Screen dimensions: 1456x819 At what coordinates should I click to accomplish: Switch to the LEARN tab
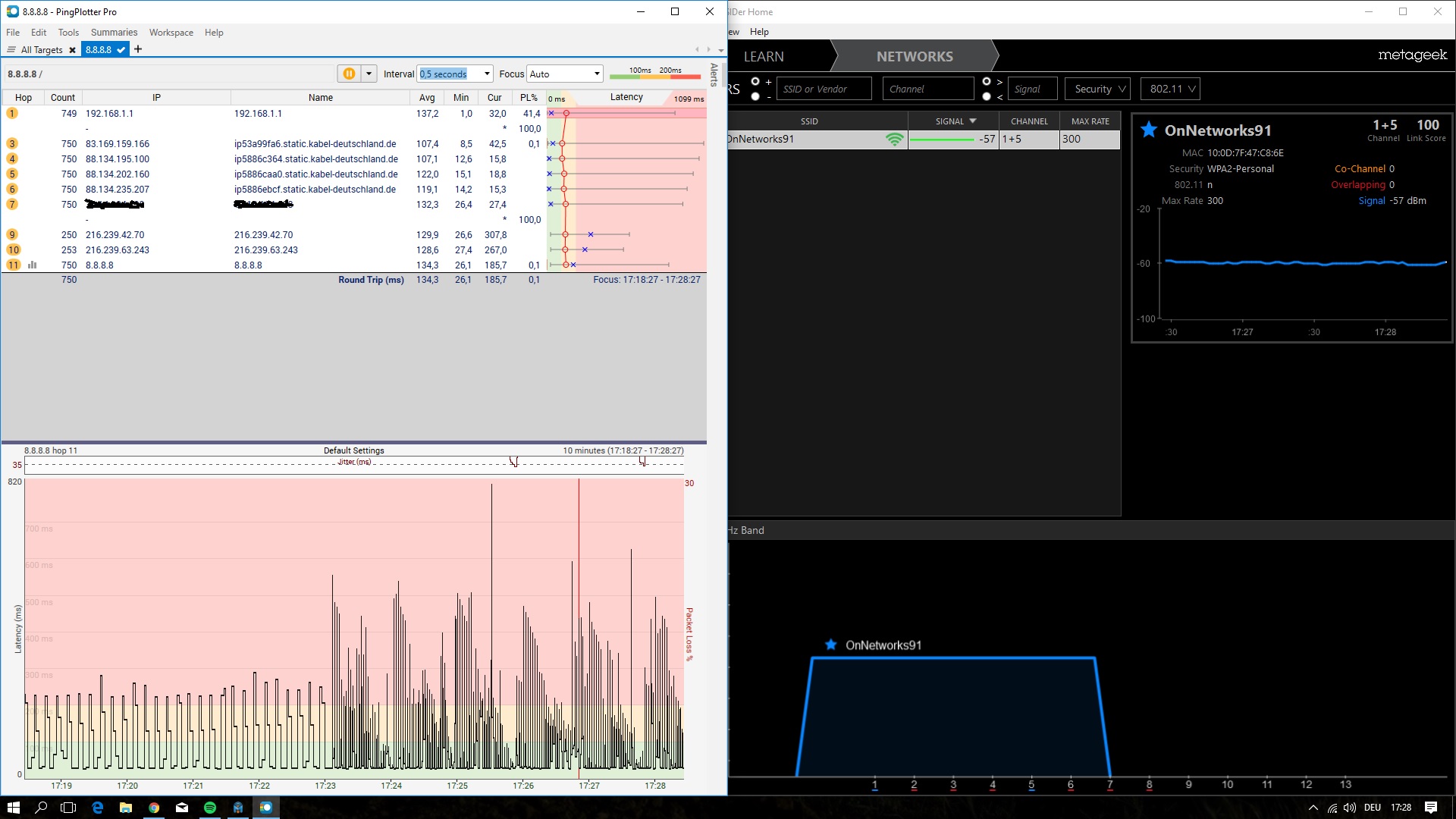(x=764, y=56)
